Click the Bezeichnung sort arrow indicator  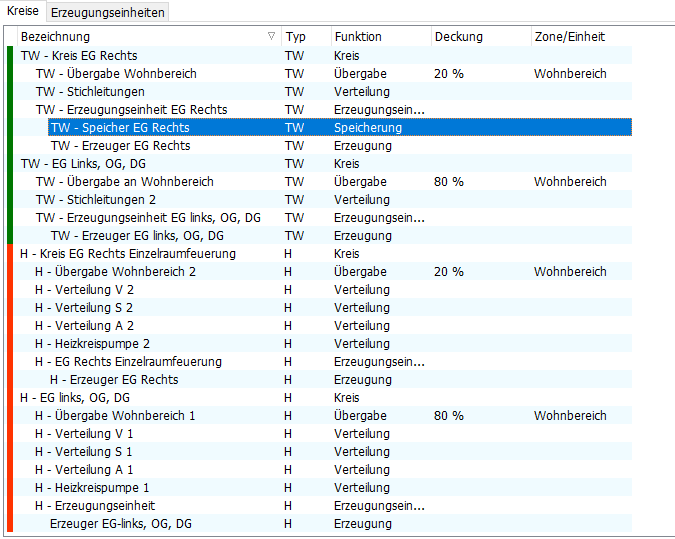pos(272,37)
